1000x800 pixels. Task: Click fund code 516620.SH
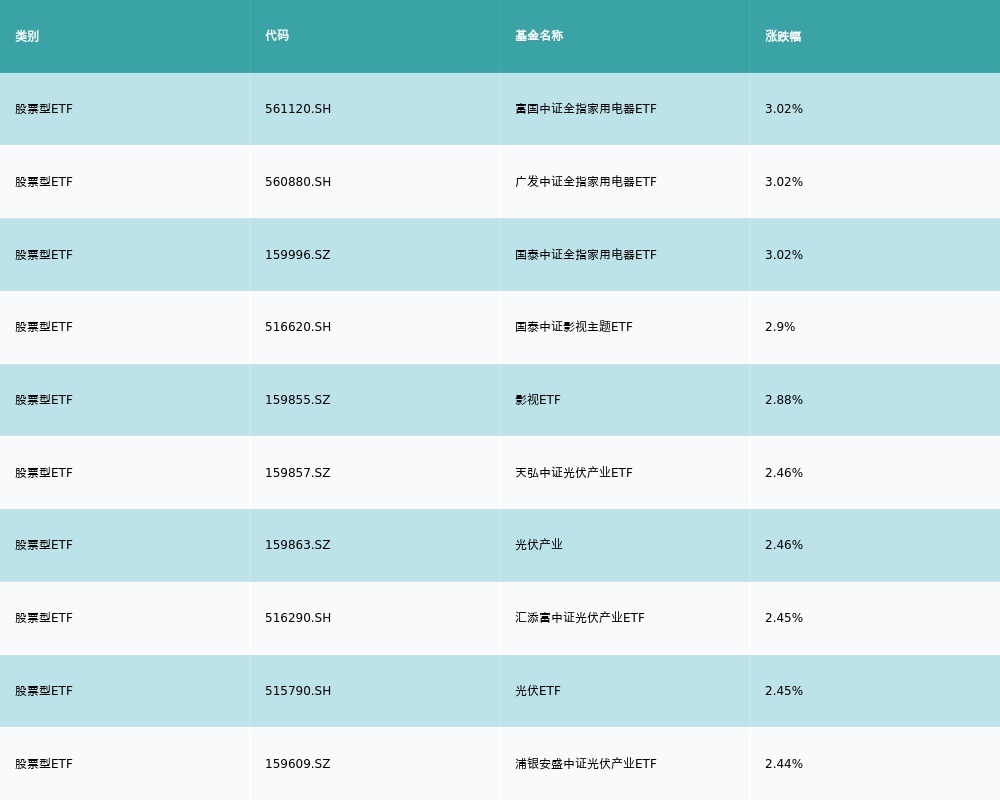tap(298, 327)
